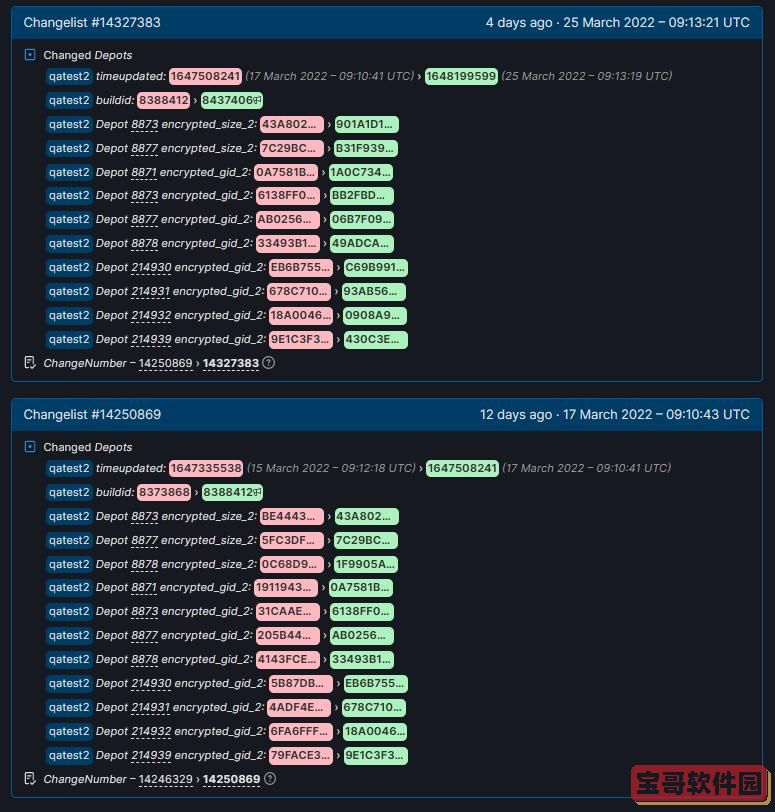Click qatest2 tag on buildid 8373868 row
775x812 pixels.
69,492
